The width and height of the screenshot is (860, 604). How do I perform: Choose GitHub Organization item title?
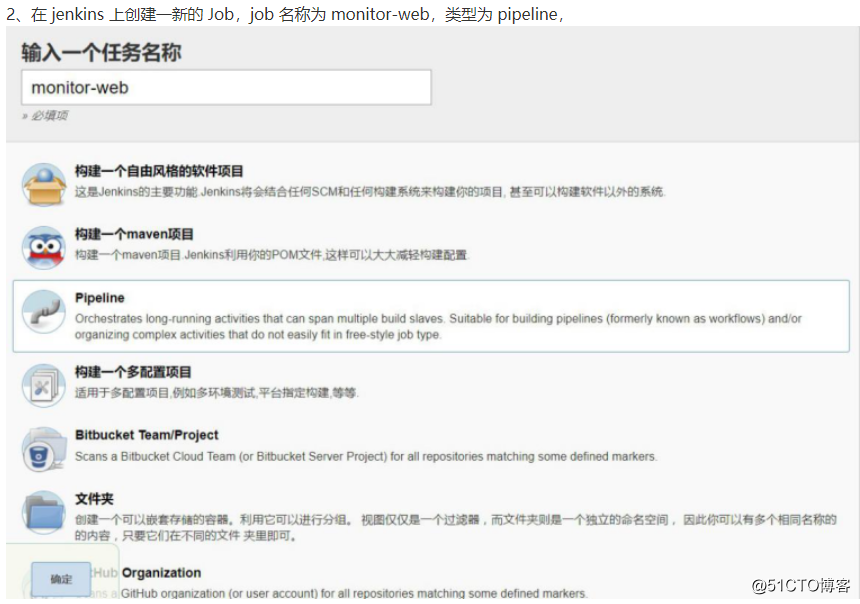pyautogui.click(x=146, y=573)
